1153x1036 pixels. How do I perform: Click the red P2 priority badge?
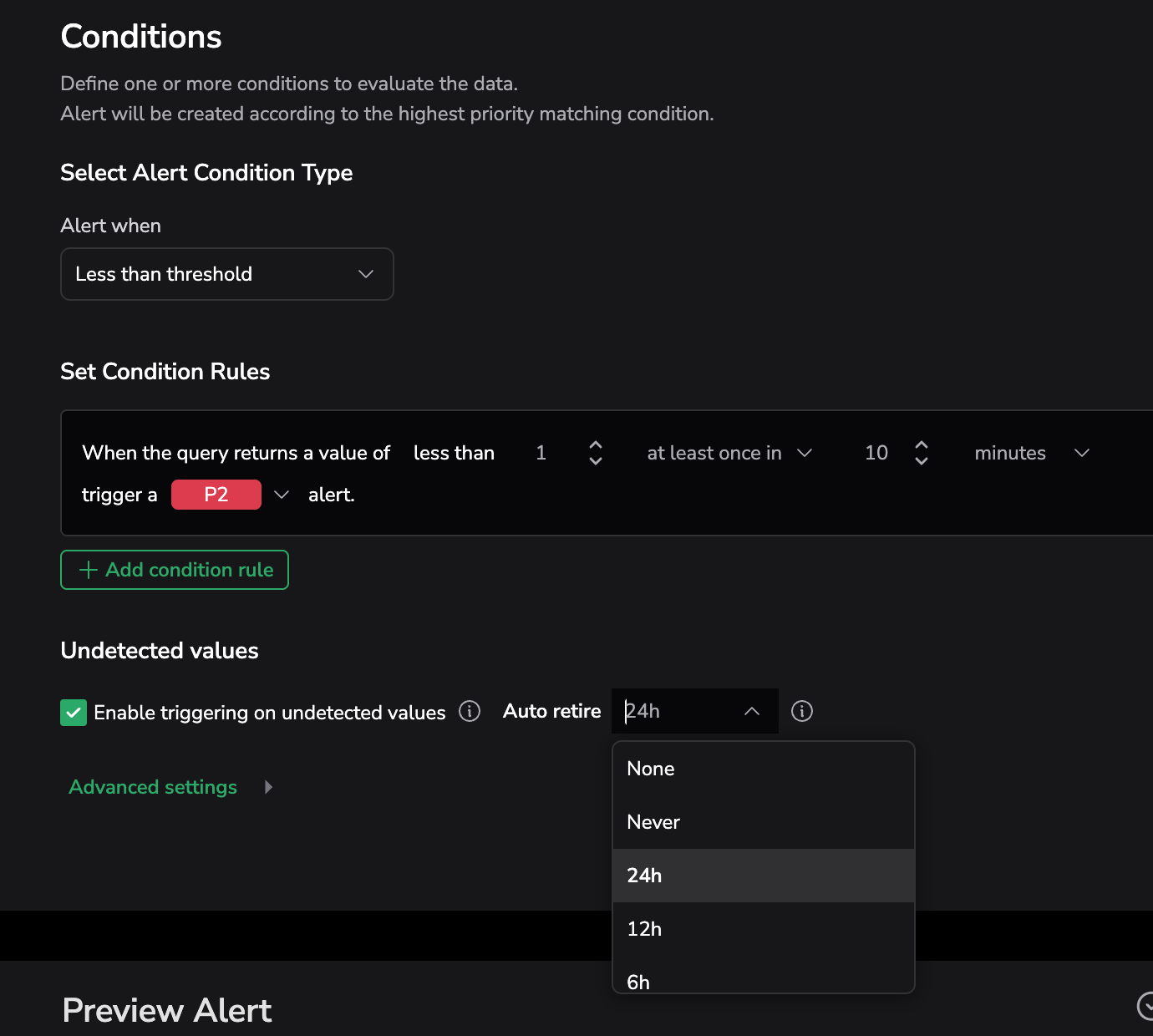[x=216, y=495]
